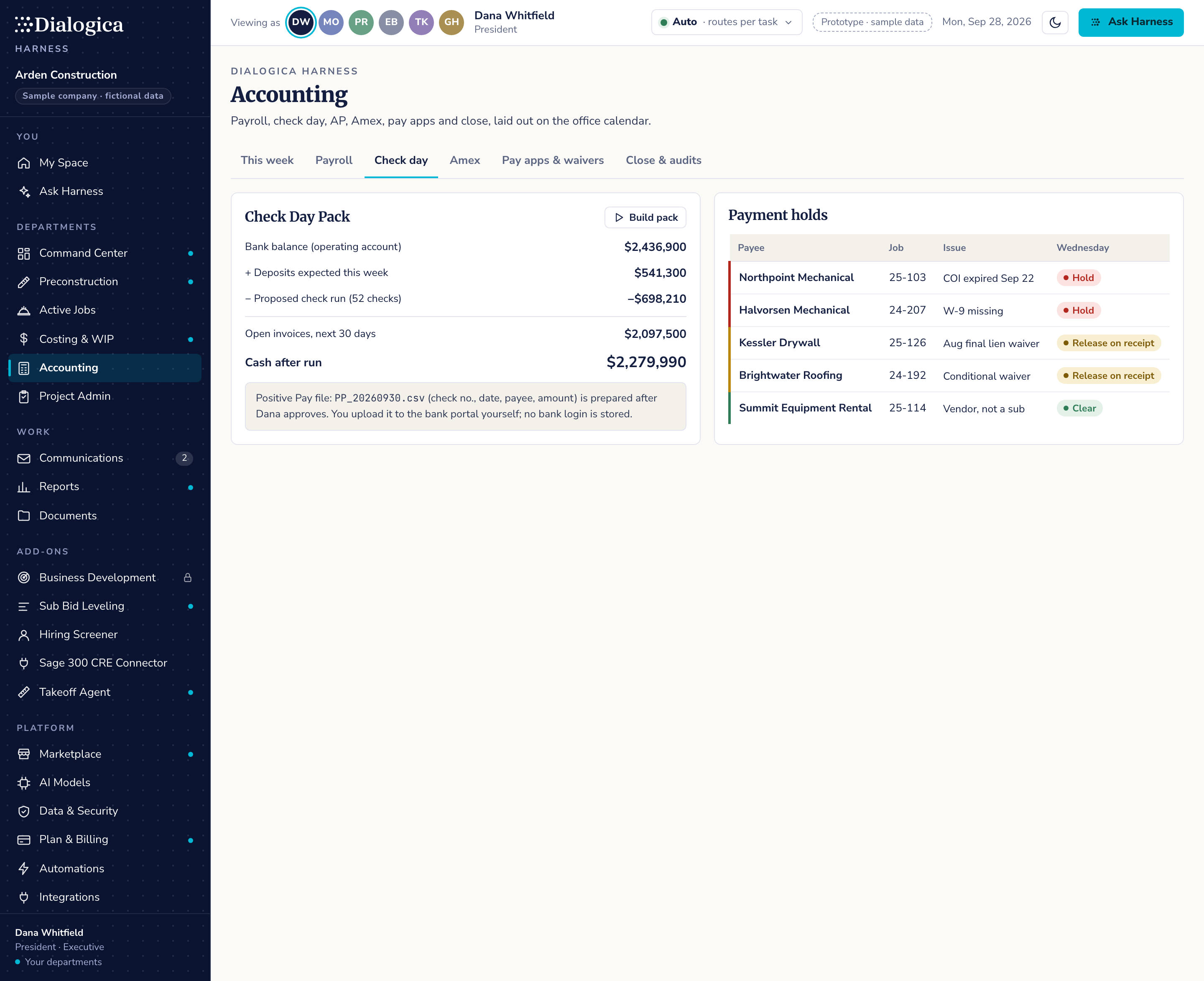Click the Automations lightning bolt icon
1204x981 pixels.
pos(24,869)
